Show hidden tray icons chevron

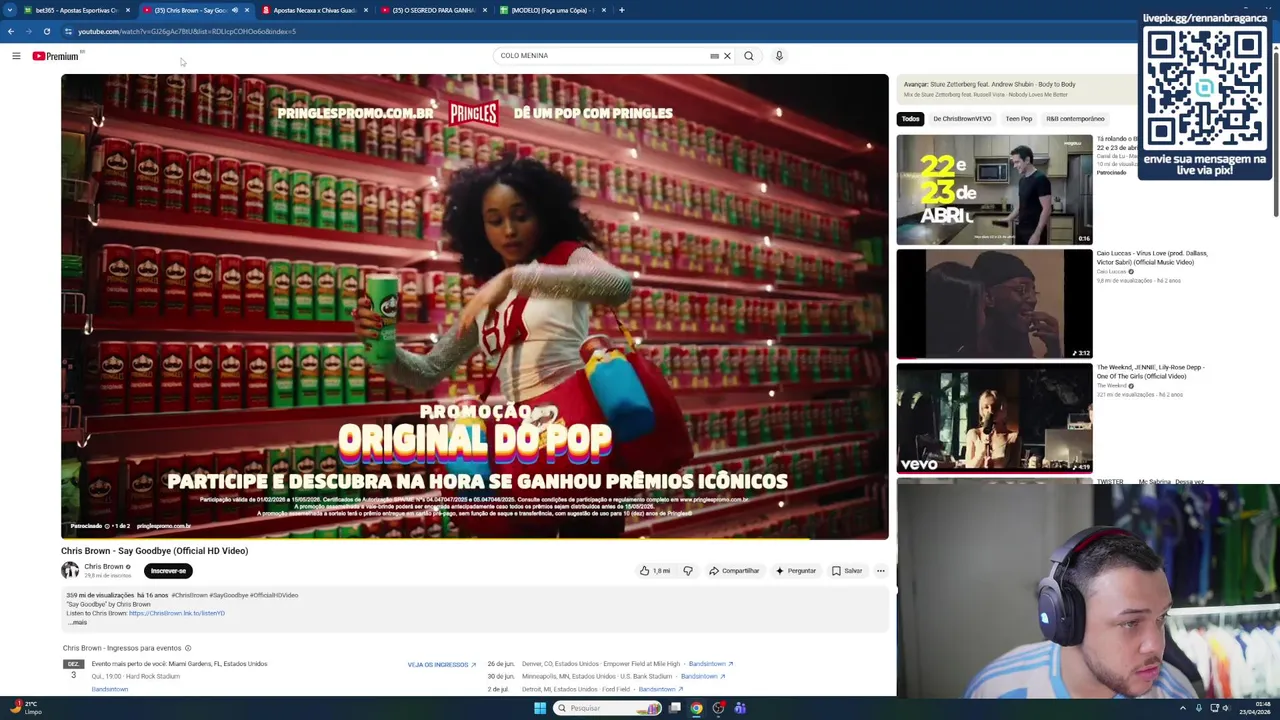[x=1182, y=708]
